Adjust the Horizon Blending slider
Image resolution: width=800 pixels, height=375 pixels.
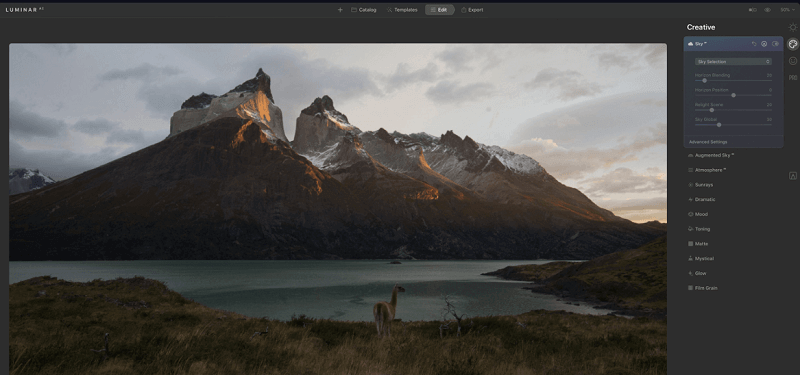(733, 81)
